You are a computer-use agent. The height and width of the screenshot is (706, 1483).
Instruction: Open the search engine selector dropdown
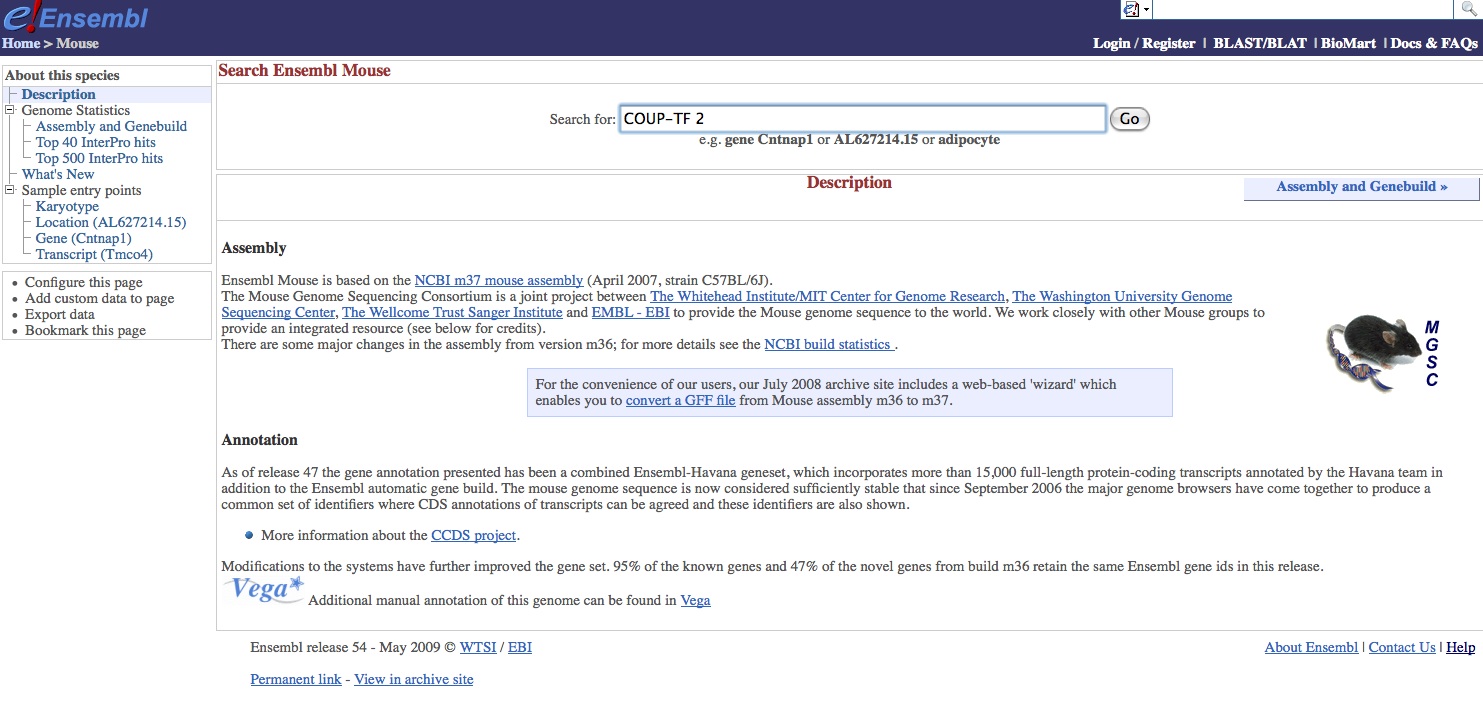click(1137, 9)
